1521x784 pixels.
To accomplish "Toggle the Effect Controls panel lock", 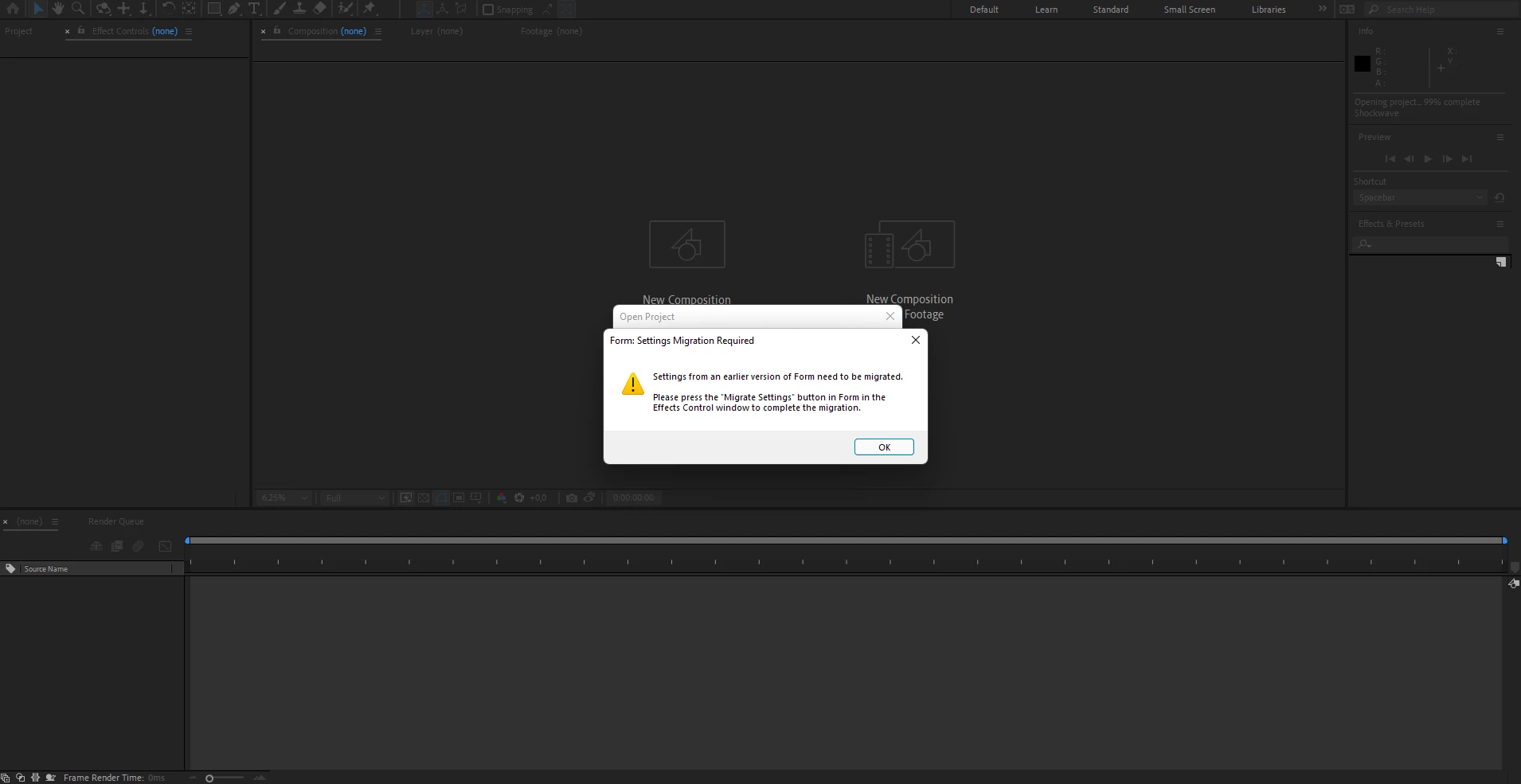I will pos(81,30).
